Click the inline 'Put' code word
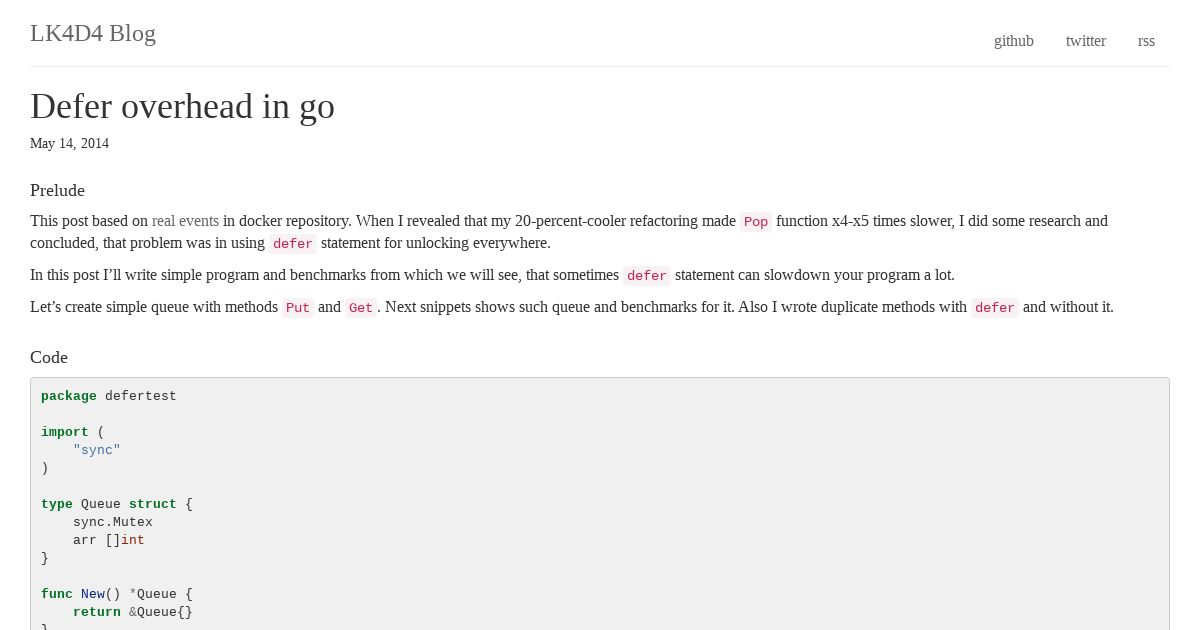 click(298, 308)
